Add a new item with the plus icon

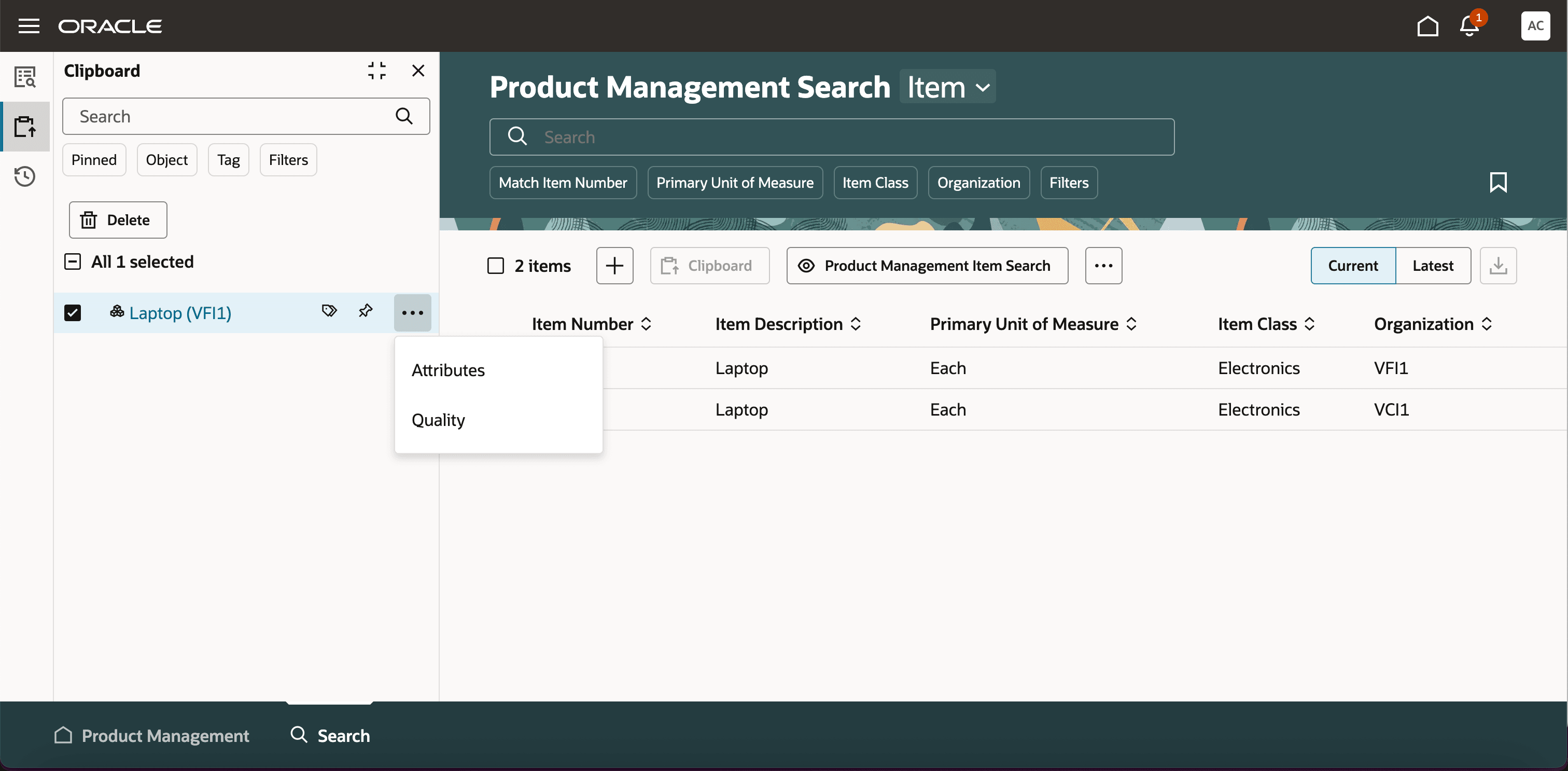614,266
